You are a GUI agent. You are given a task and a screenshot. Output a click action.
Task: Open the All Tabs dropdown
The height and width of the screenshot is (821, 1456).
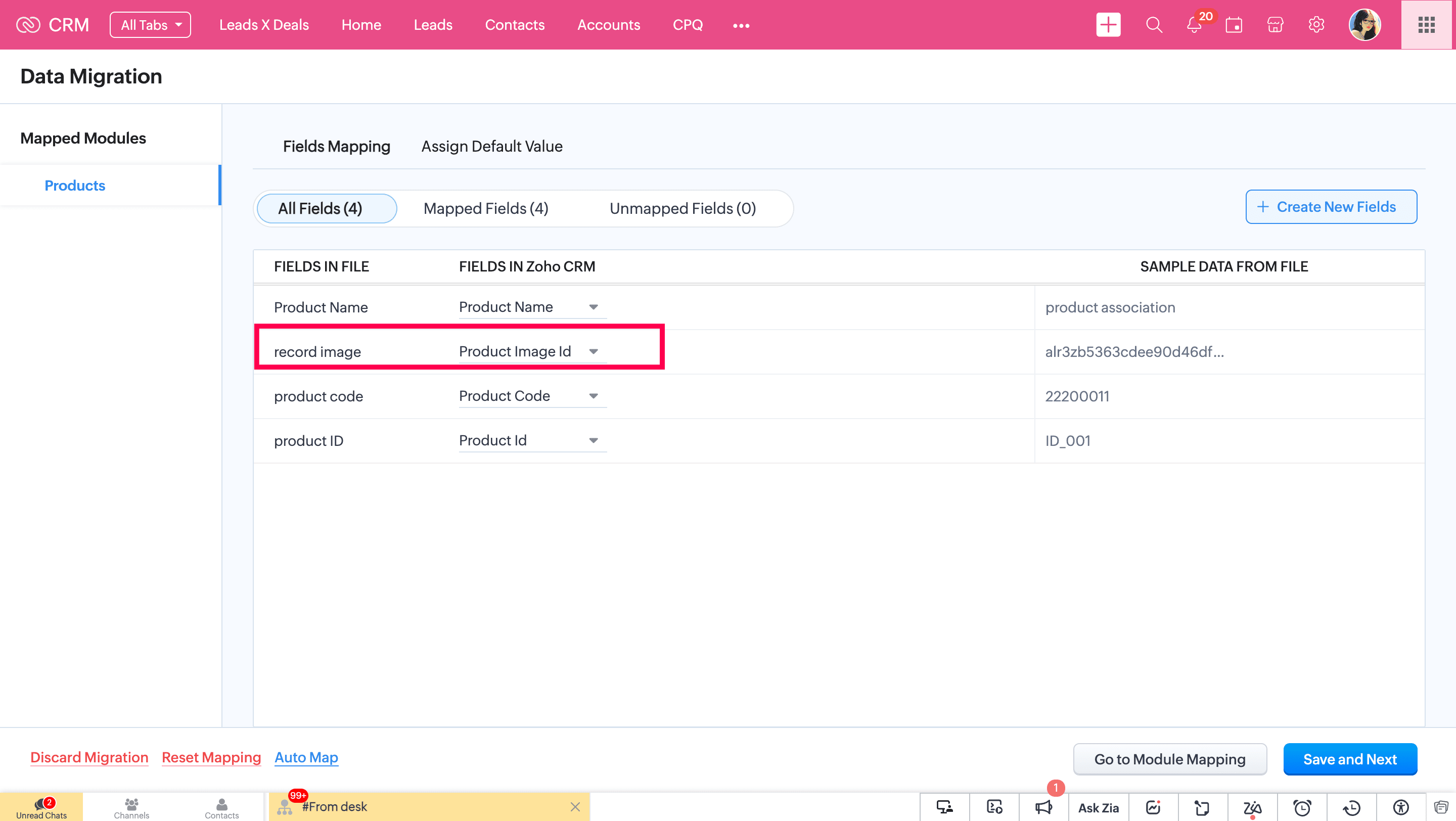coord(150,25)
